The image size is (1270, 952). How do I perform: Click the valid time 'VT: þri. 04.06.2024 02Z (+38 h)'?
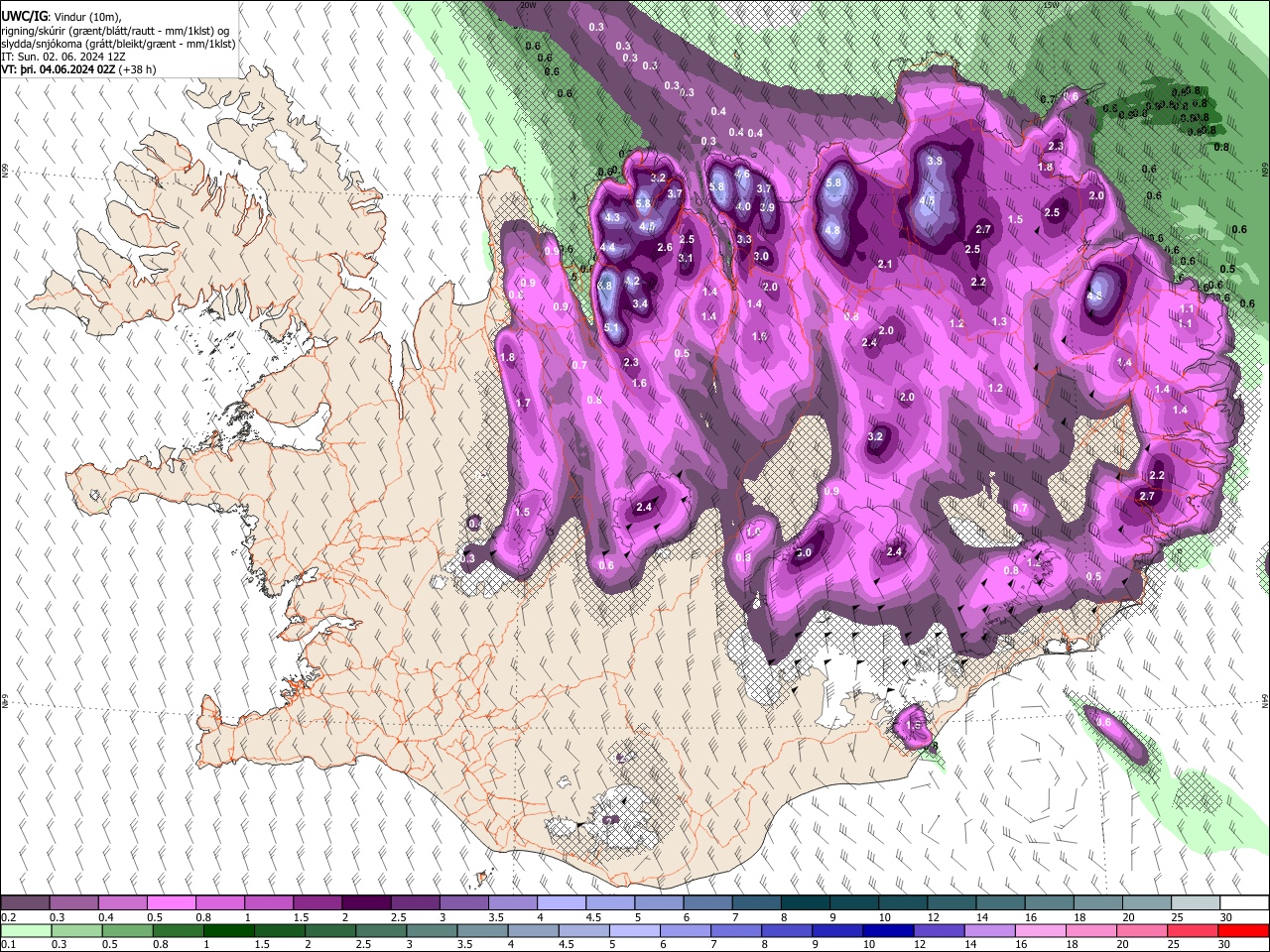click(x=78, y=69)
